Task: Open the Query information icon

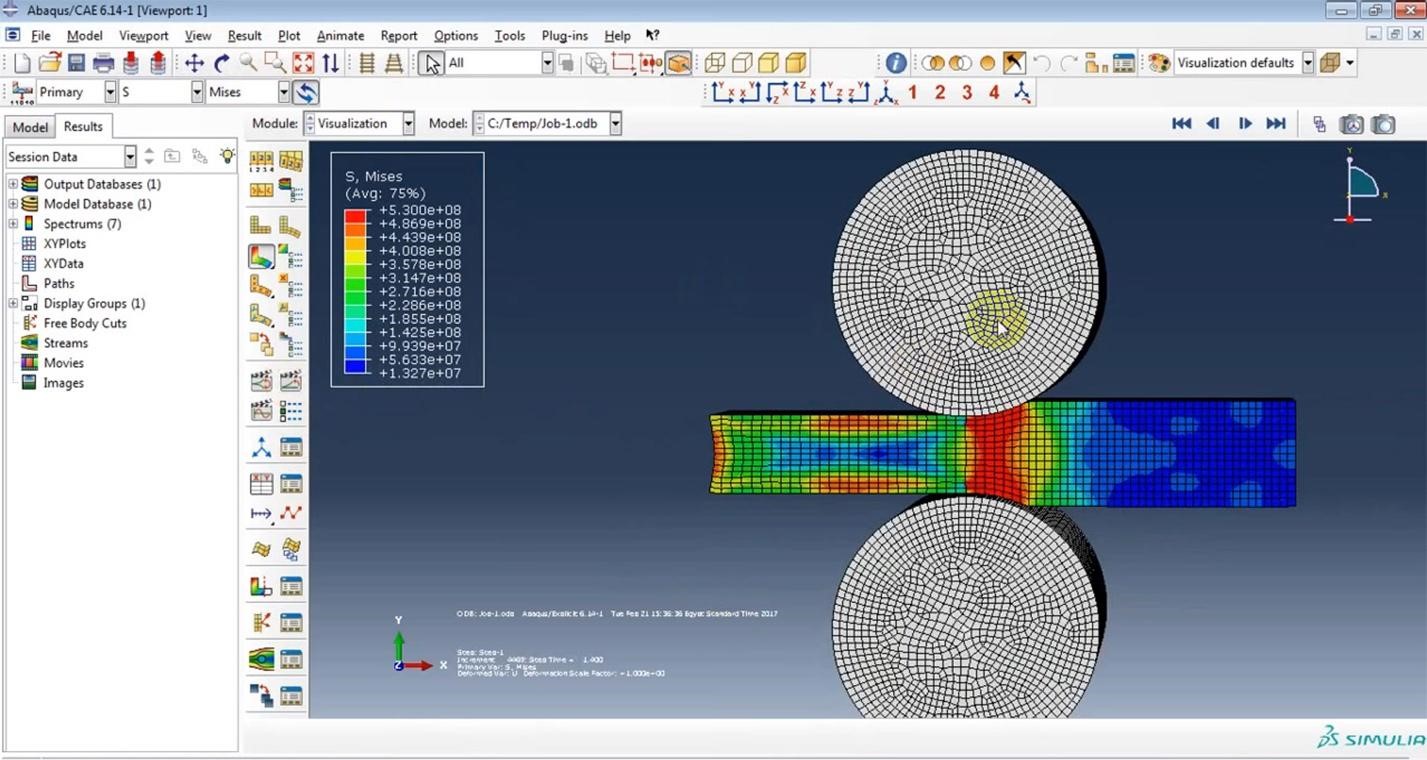Action: pyautogui.click(x=895, y=63)
